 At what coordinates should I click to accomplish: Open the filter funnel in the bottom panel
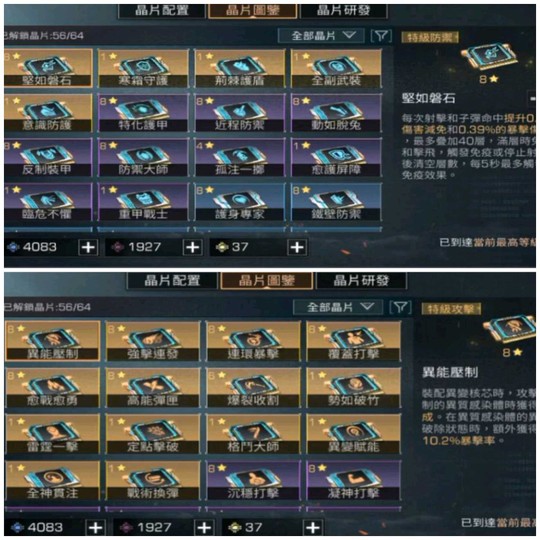point(400,307)
